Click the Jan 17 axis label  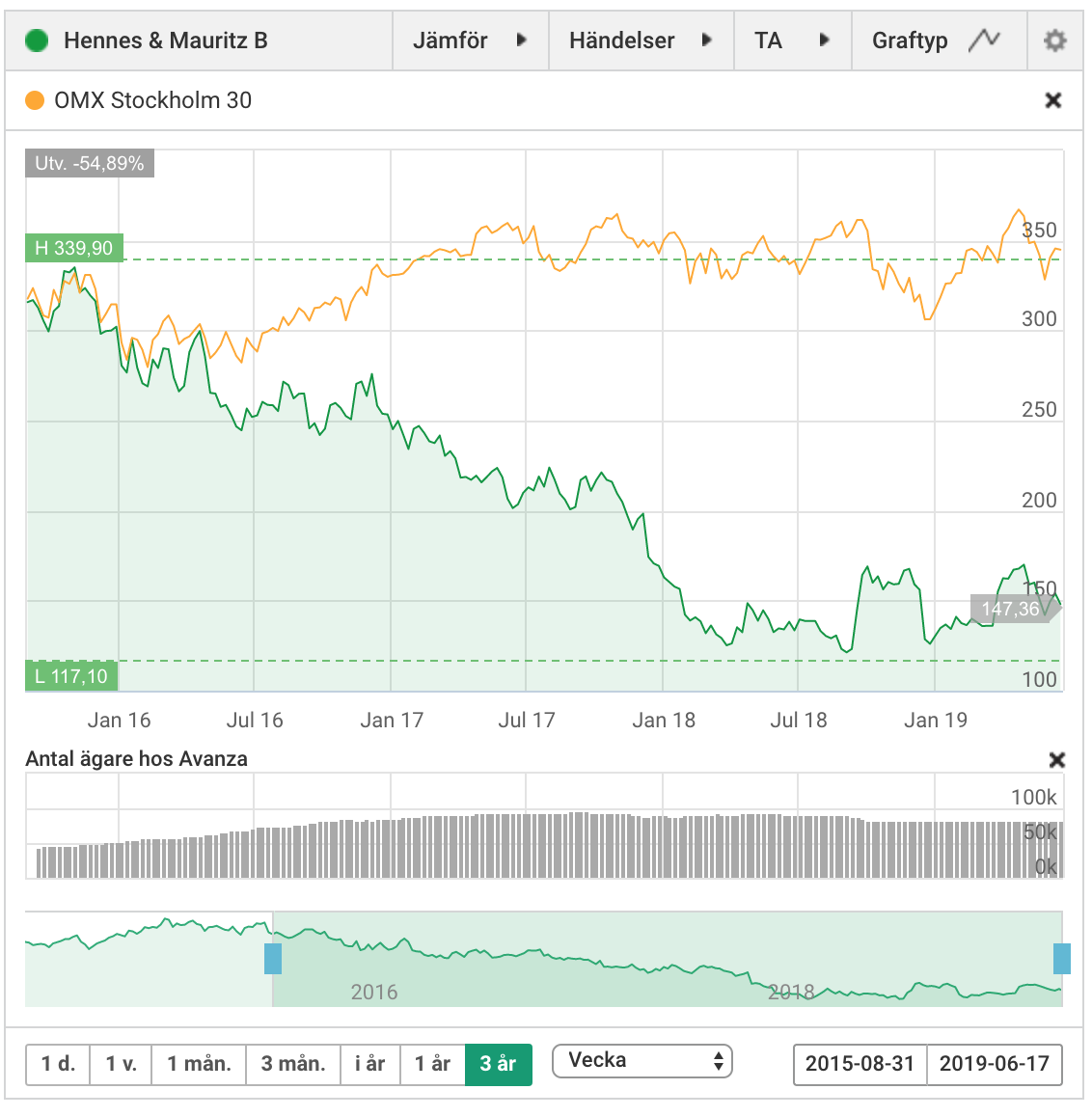pyautogui.click(x=392, y=721)
